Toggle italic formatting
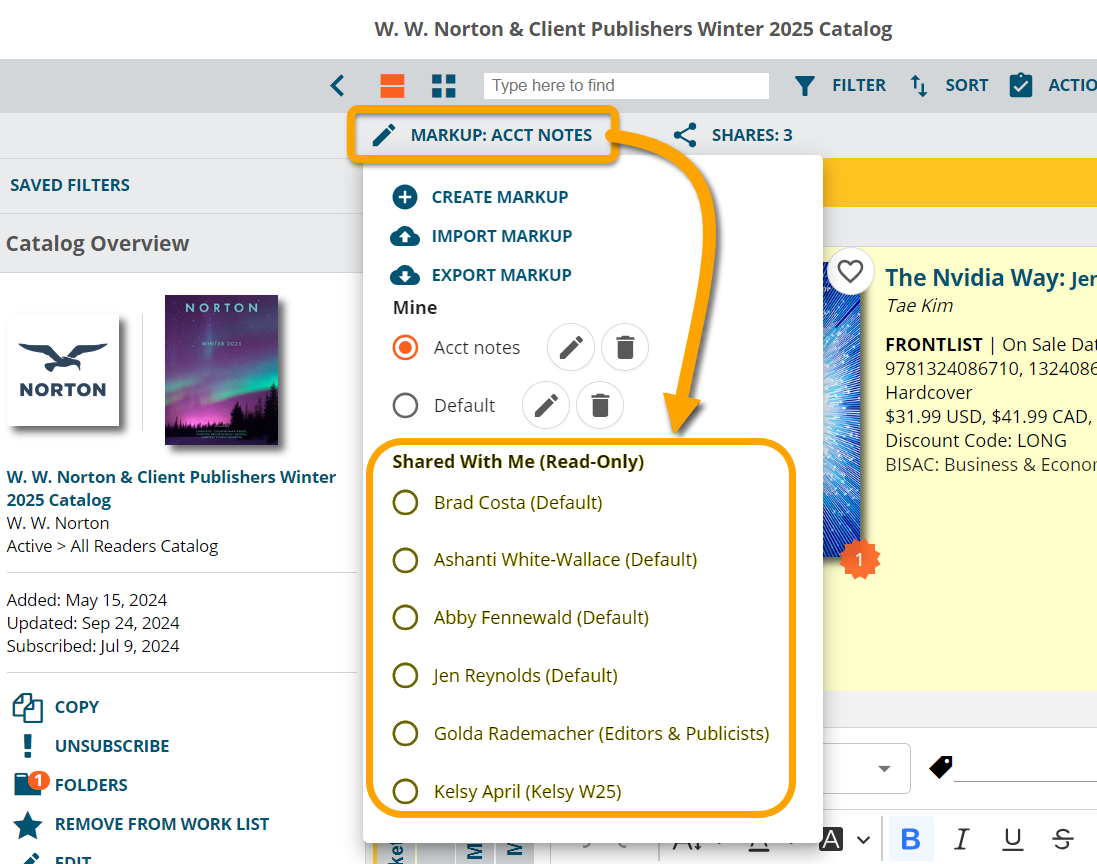 (x=962, y=838)
